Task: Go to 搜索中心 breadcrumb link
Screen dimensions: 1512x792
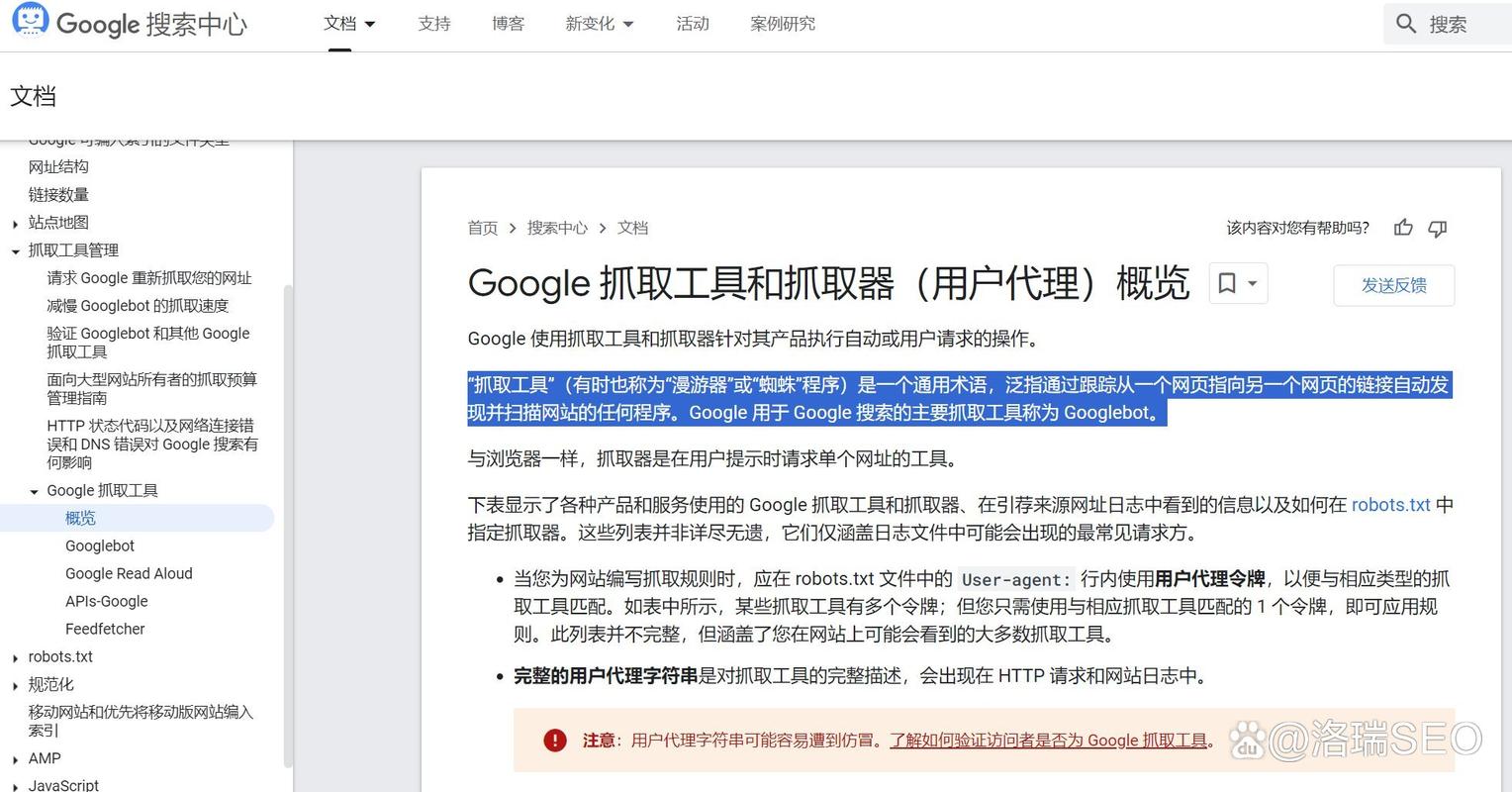Action: [557, 228]
